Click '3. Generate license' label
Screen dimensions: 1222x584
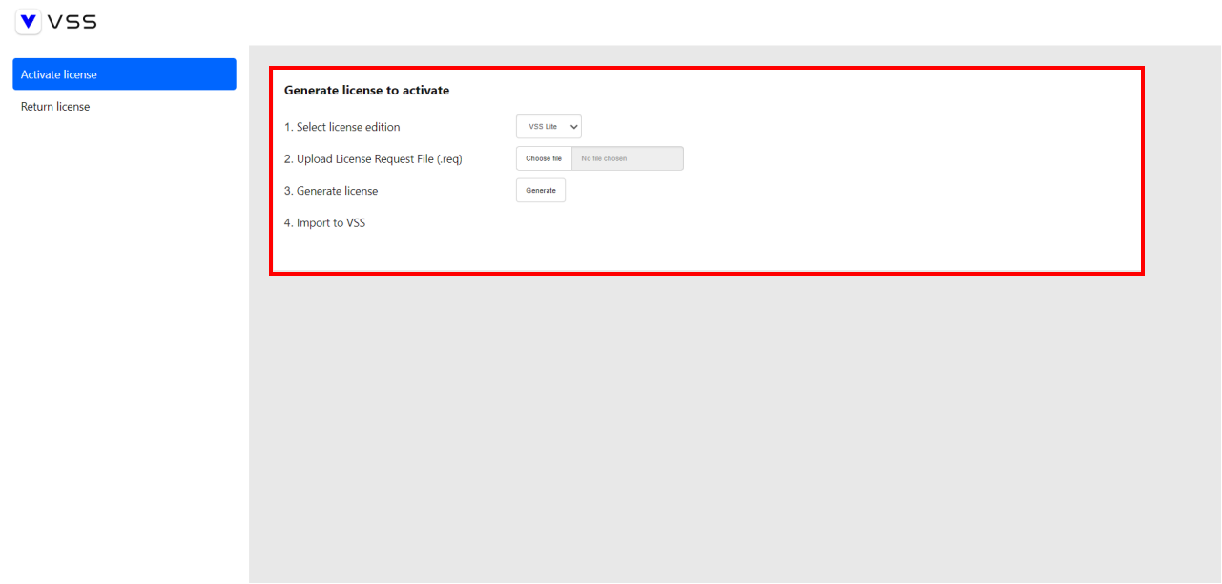[331, 191]
